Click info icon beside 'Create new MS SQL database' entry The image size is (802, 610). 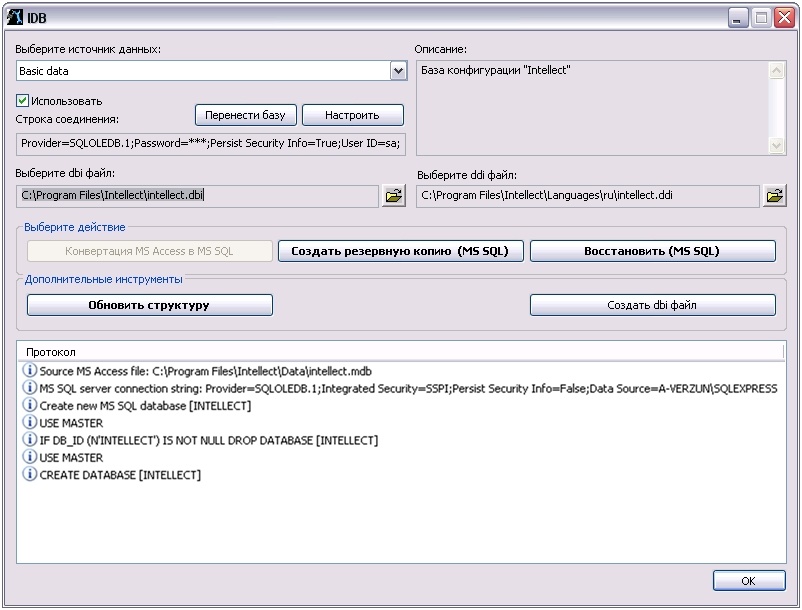[29, 405]
